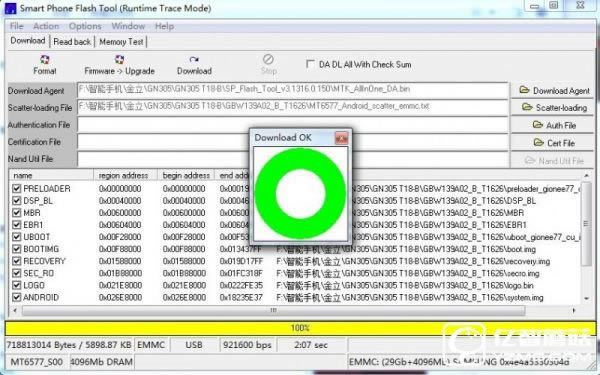
Task: Click the horizontal scrollbar of the partition list
Action: (x=273, y=310)
